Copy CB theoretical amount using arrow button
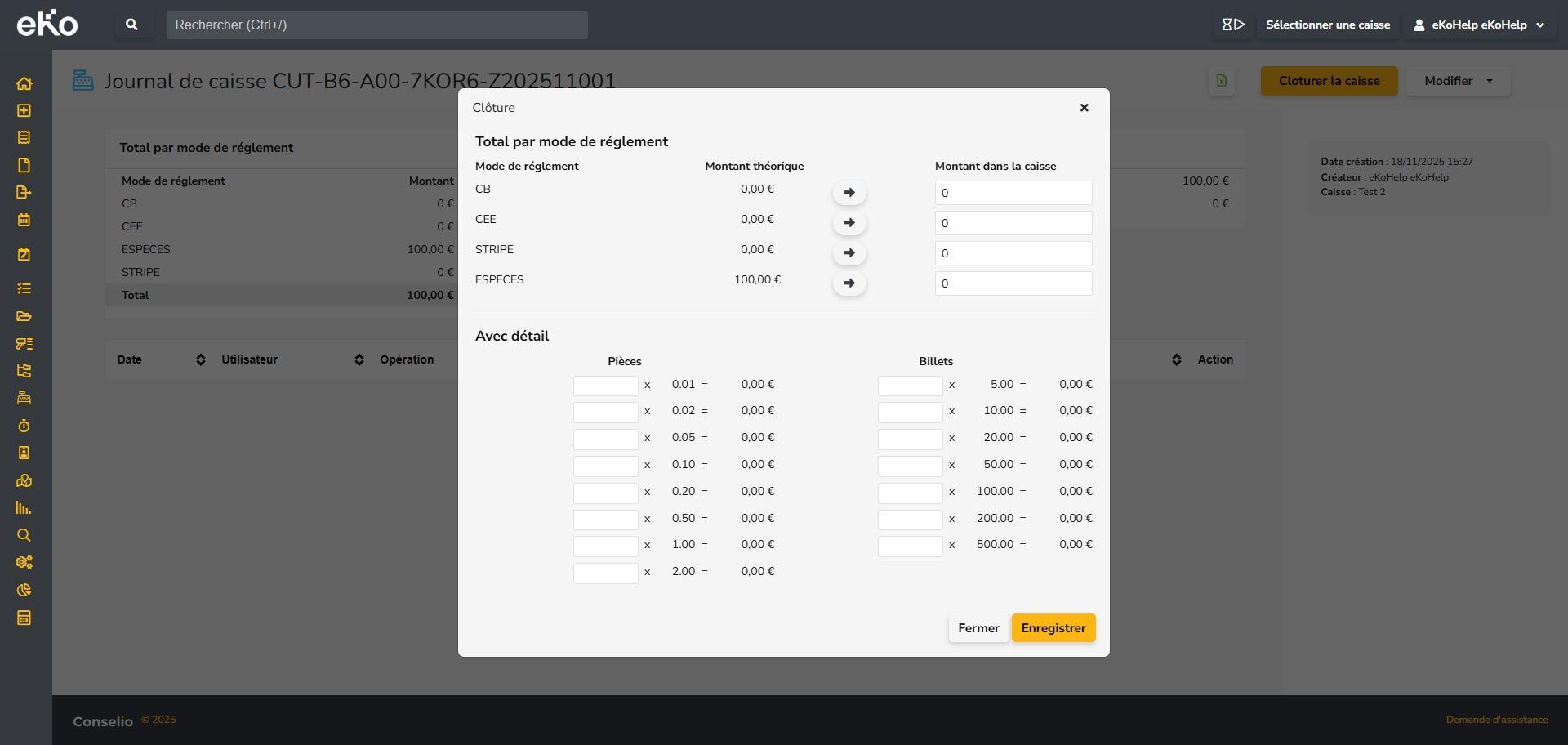 click(x=849, y=193)
